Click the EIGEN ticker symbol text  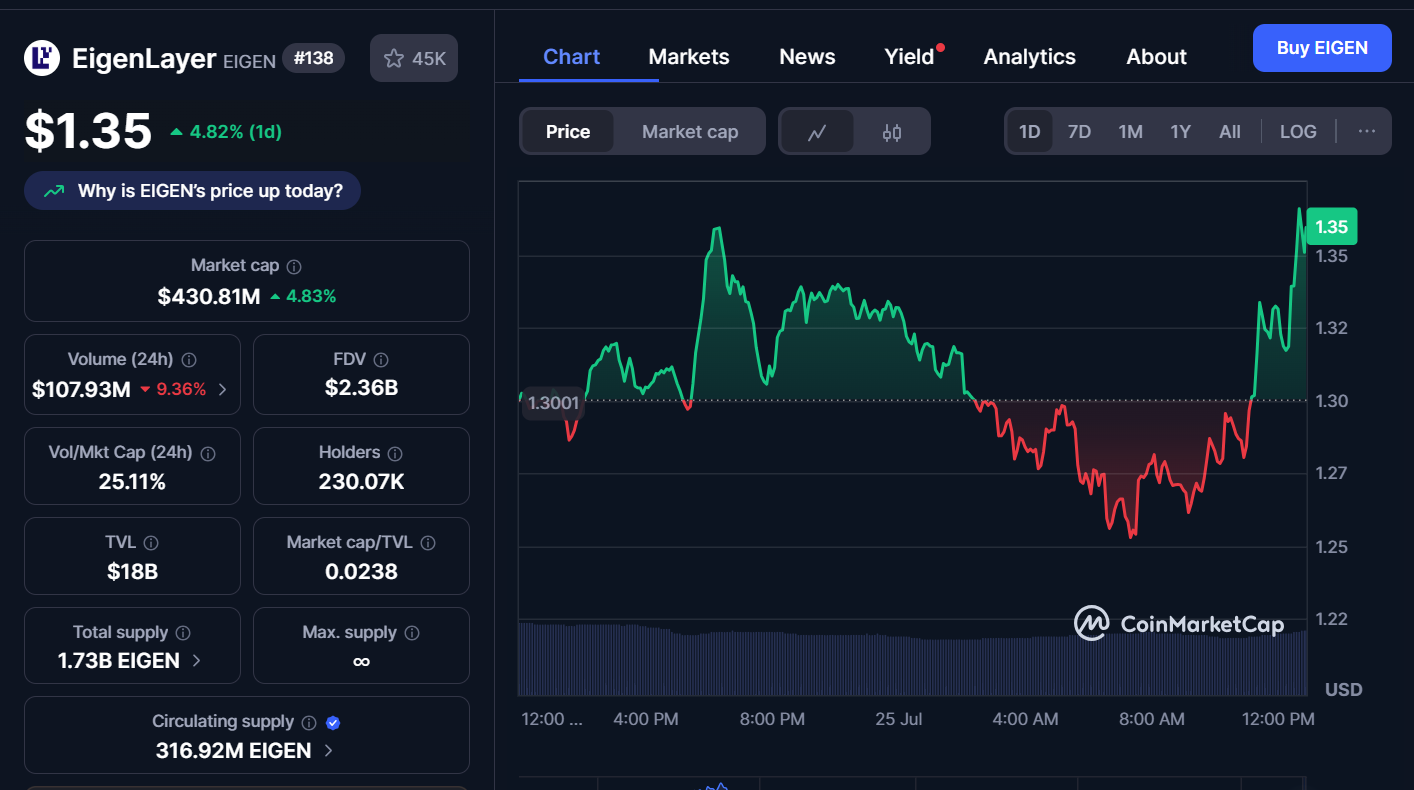click(x=249, y=60)
